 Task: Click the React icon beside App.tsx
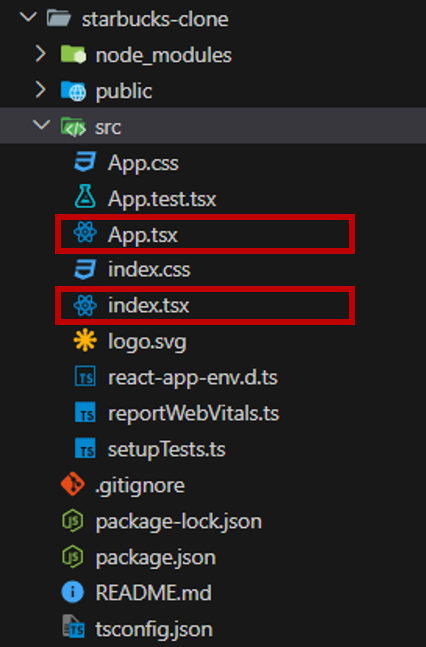coord(85,233)
